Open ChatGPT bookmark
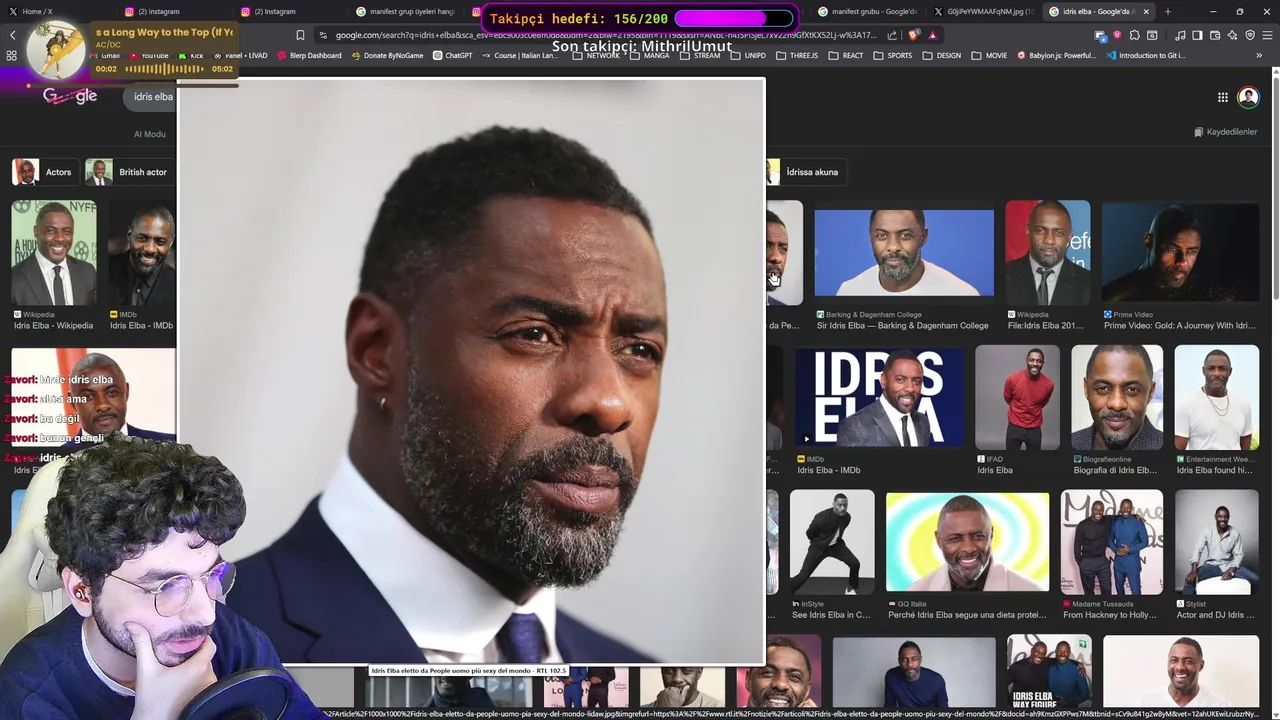Viewport: 1280px width, 720px height. pyautogui.click(x=452, y=55)
